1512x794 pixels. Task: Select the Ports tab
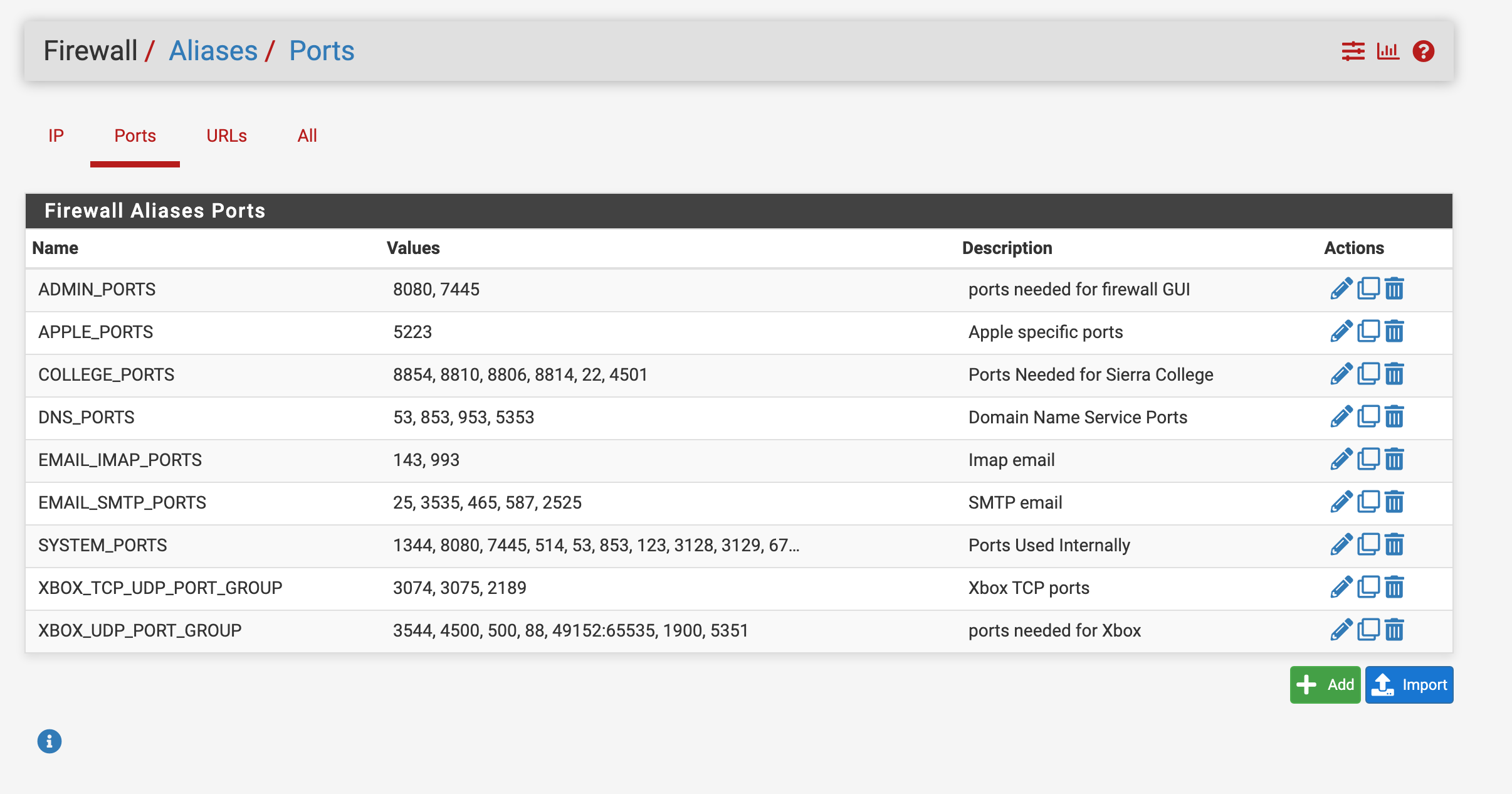coord(135,135)
